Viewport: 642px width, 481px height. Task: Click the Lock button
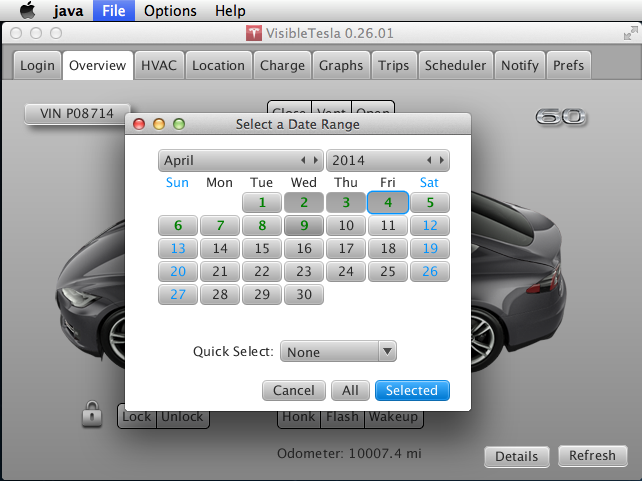(137, 417)
